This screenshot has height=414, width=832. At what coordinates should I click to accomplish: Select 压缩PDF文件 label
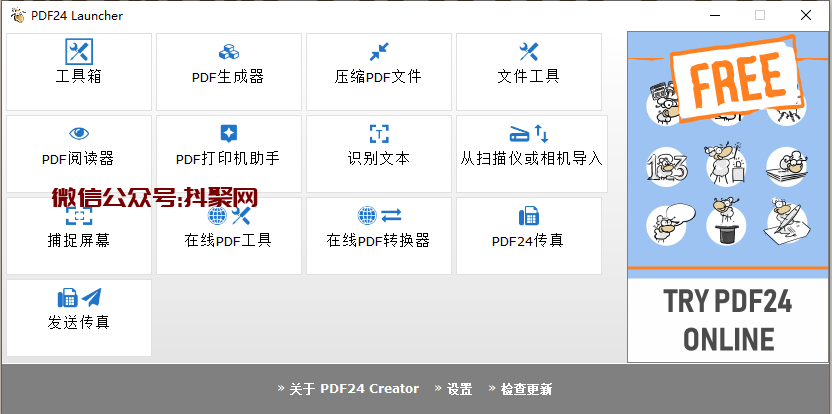(378, 77)
